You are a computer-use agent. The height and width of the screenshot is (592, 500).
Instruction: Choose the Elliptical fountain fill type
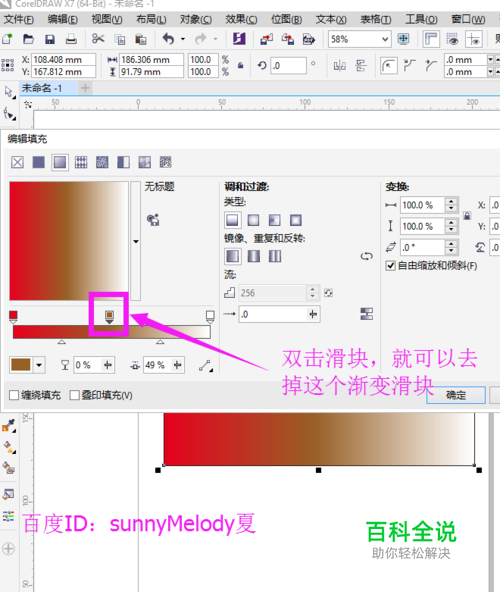pyautogui.click(x=253, y=220)
